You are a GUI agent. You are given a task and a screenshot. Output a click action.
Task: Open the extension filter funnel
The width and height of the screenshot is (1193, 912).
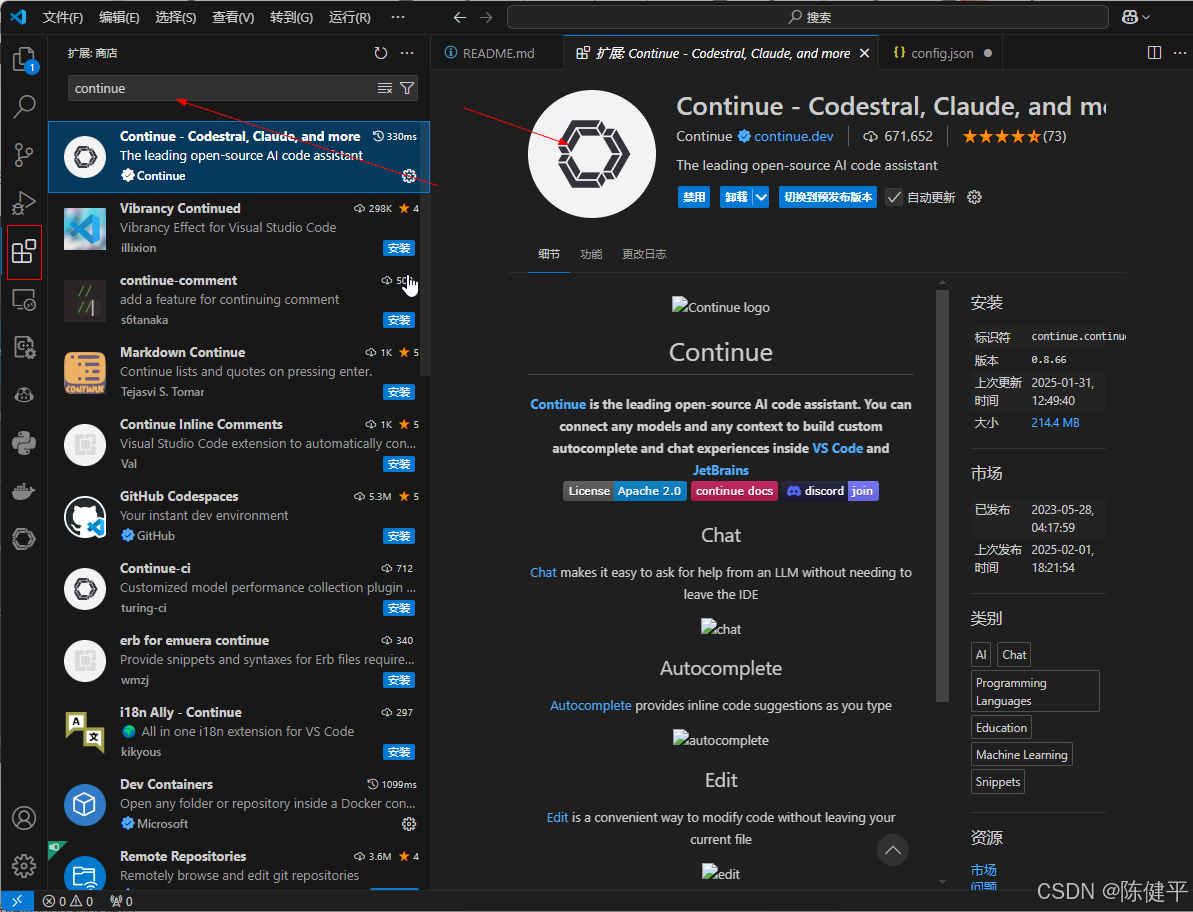point(407,88)
